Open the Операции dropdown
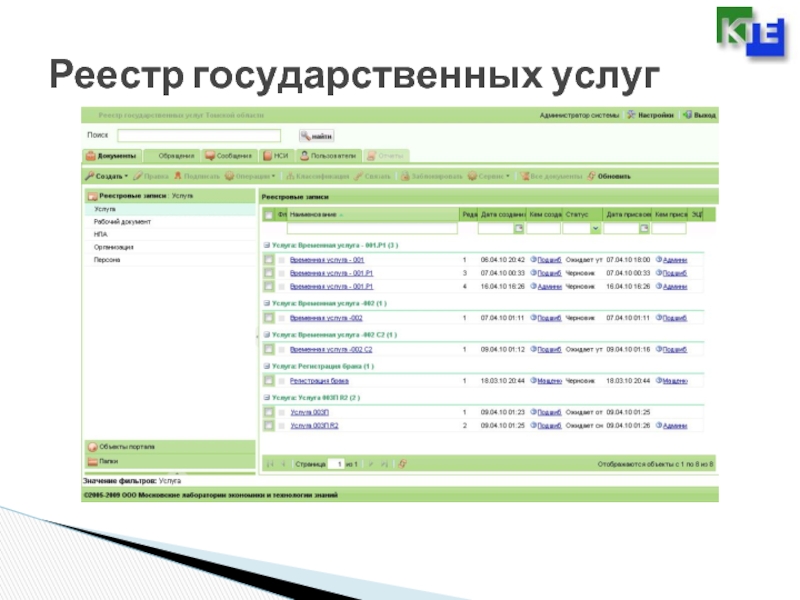This screenshot has width=800, height=600. coord(250,176)
